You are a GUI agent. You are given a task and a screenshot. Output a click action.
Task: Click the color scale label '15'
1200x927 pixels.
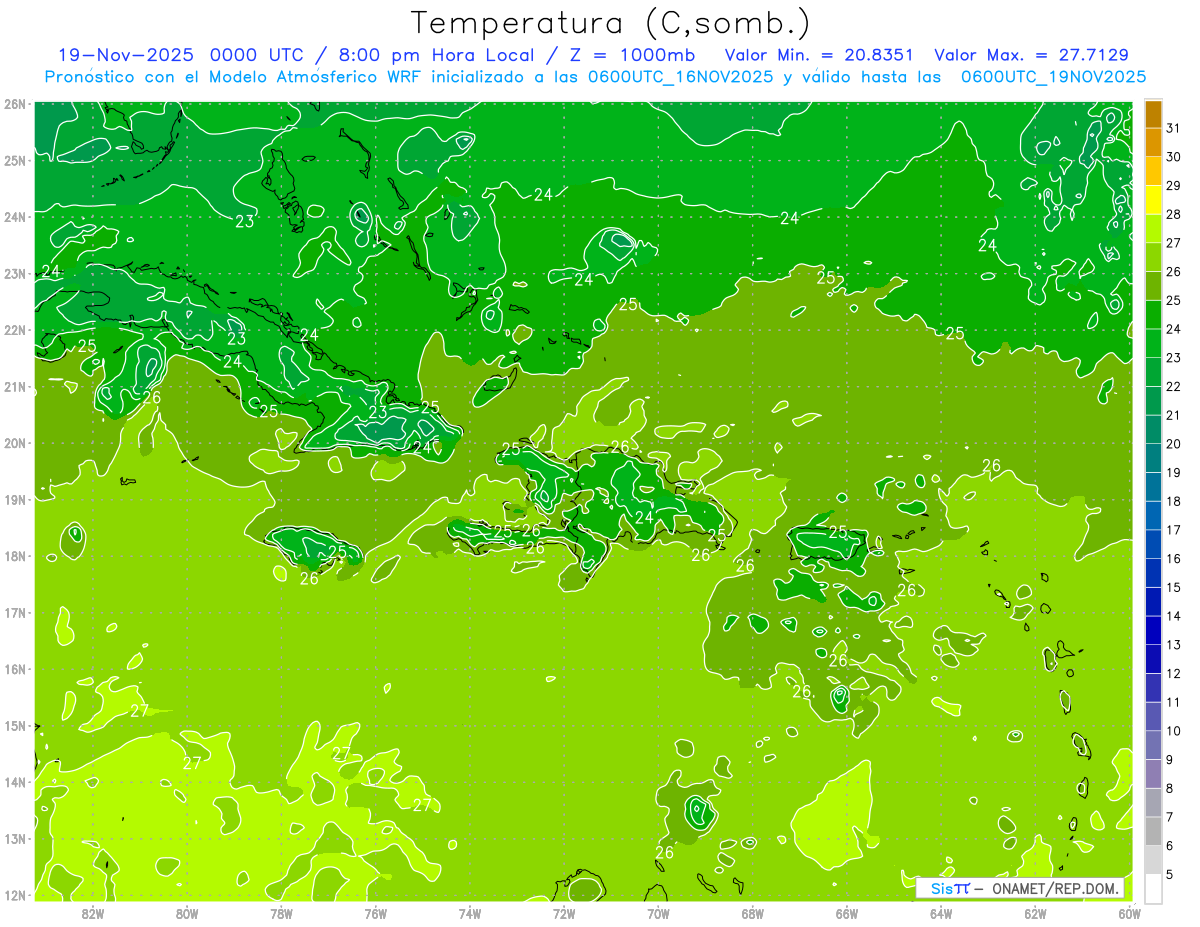click(1174, 587)
